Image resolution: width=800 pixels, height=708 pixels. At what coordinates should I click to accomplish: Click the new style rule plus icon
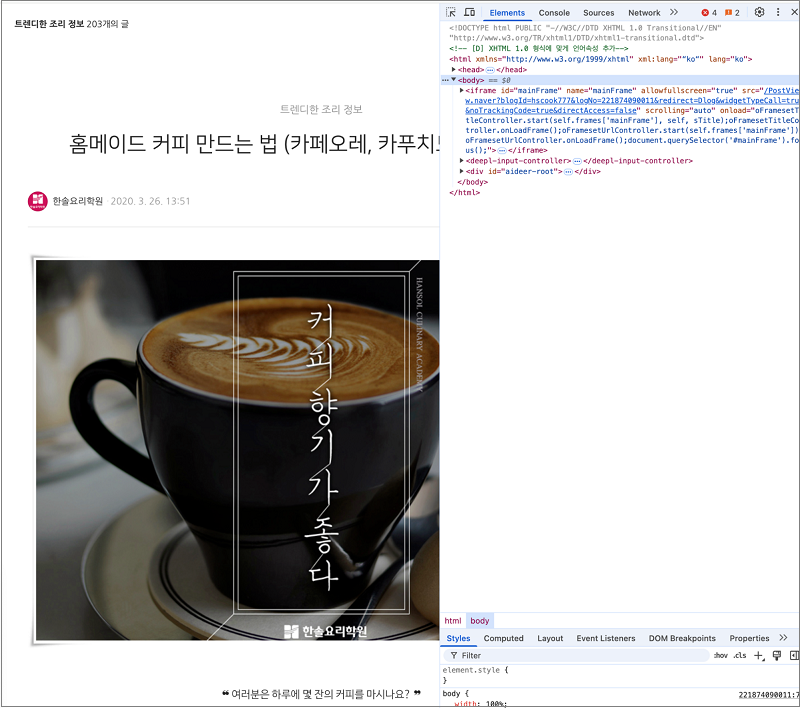[758, 655]
